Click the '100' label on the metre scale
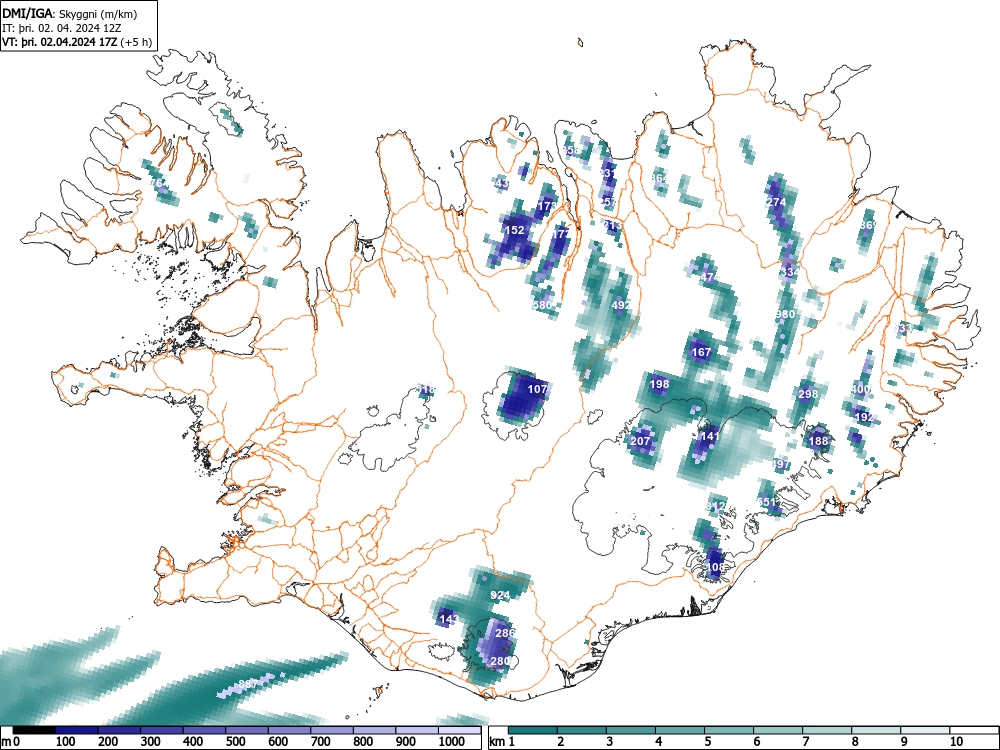This screenshot has height=750, width=1000. (66, 742)
